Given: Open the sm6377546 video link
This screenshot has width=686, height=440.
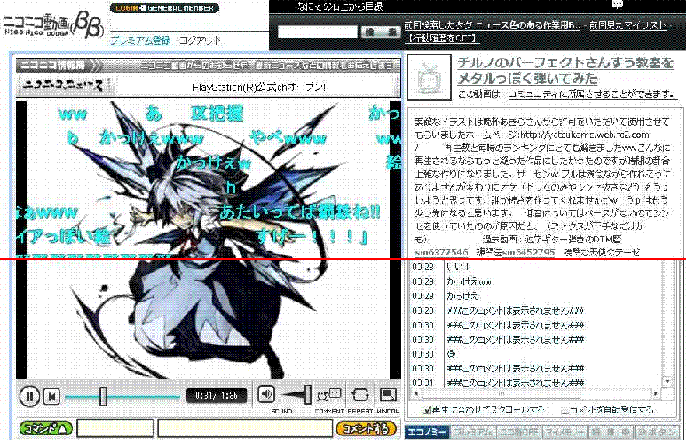Looking at the screenshot, I should [x=441, y=252].
